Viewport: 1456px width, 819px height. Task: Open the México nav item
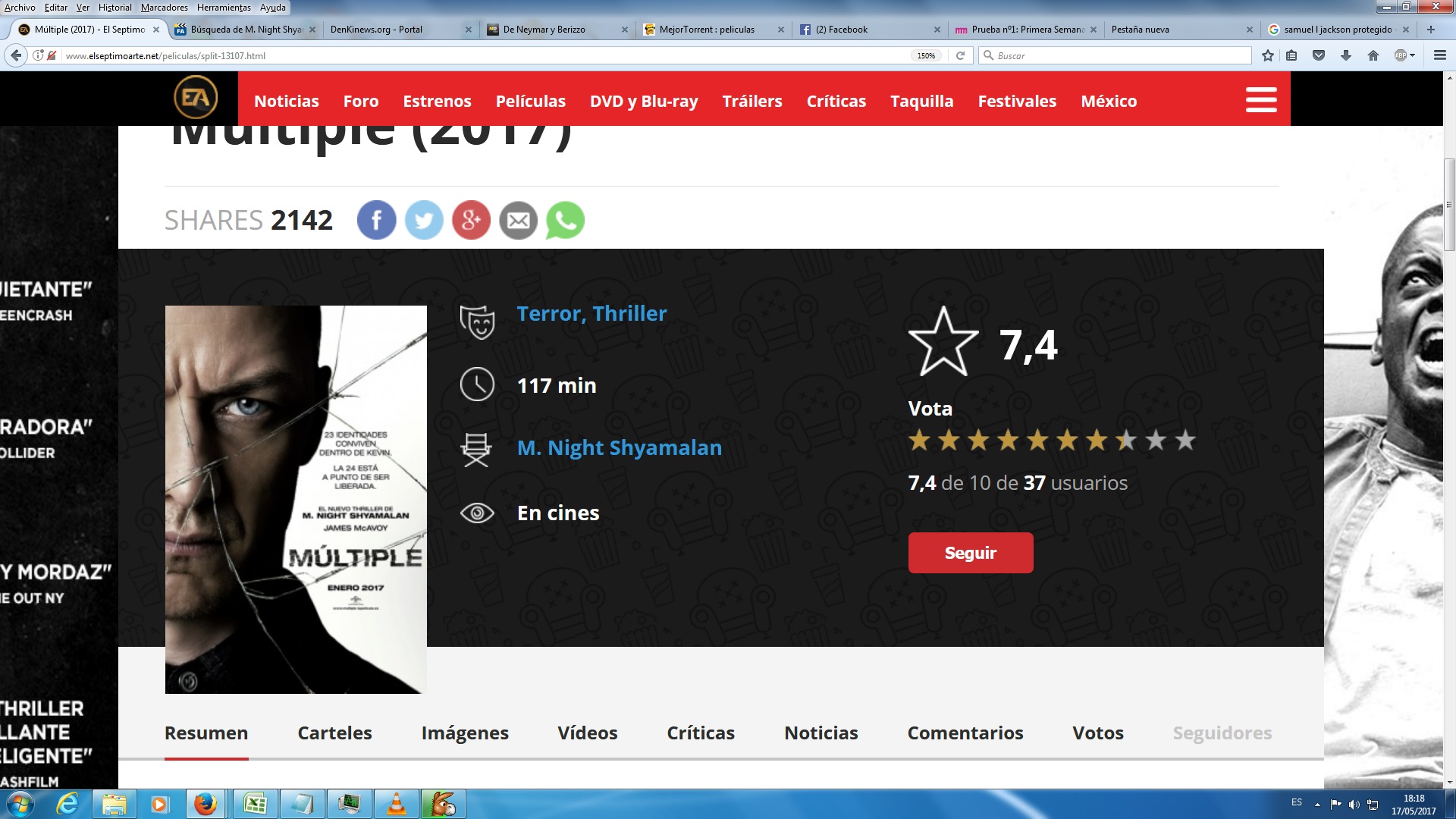click(1109, 101)
